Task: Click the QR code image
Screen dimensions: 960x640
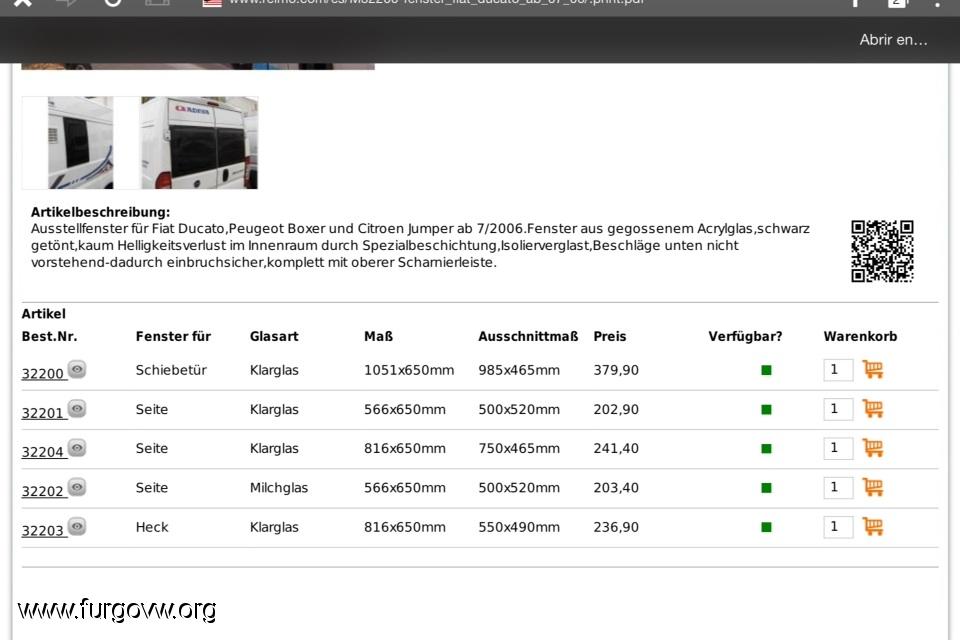Action: [x=882, y=251]
